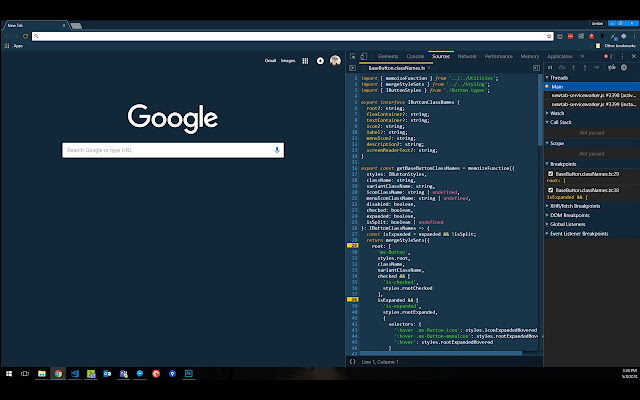The height and width of the screenshot is (400, 640).
Task: Collapse the Scope section
Action: (555, 143)
